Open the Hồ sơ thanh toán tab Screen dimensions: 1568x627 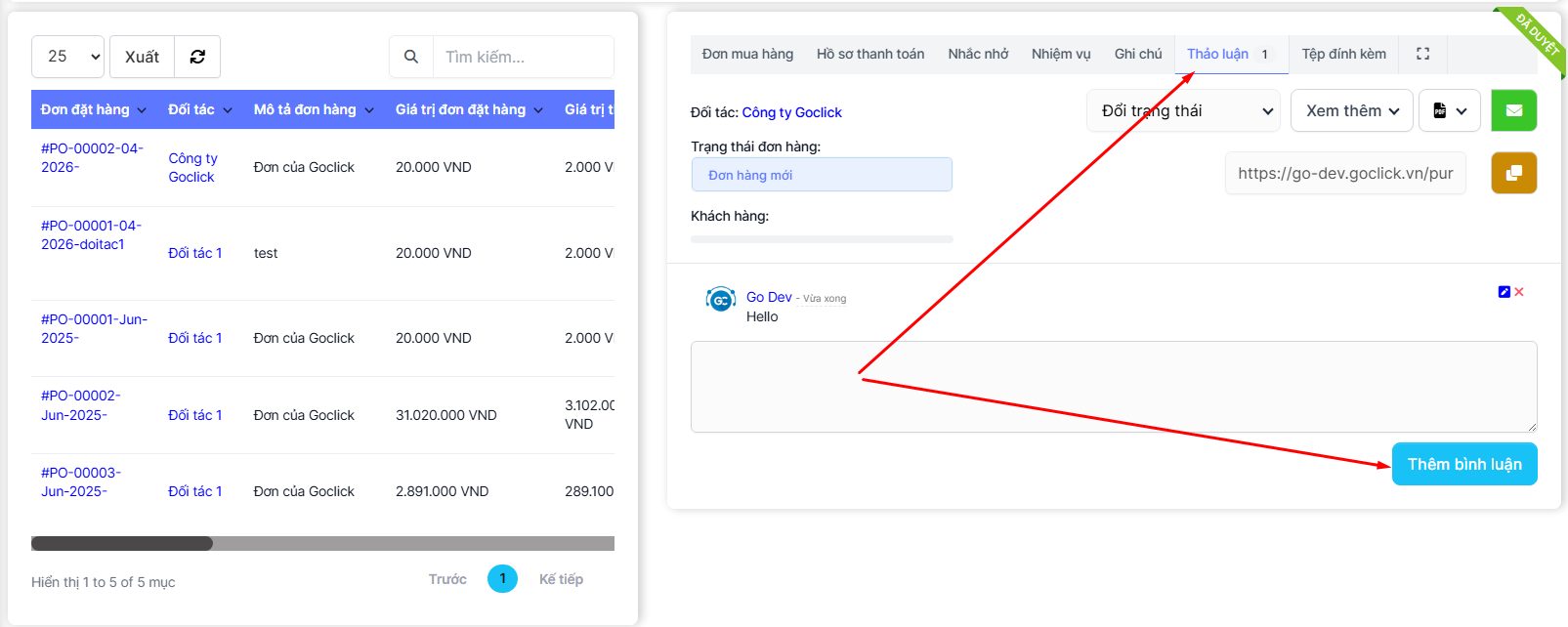click(x=870, y=54)
